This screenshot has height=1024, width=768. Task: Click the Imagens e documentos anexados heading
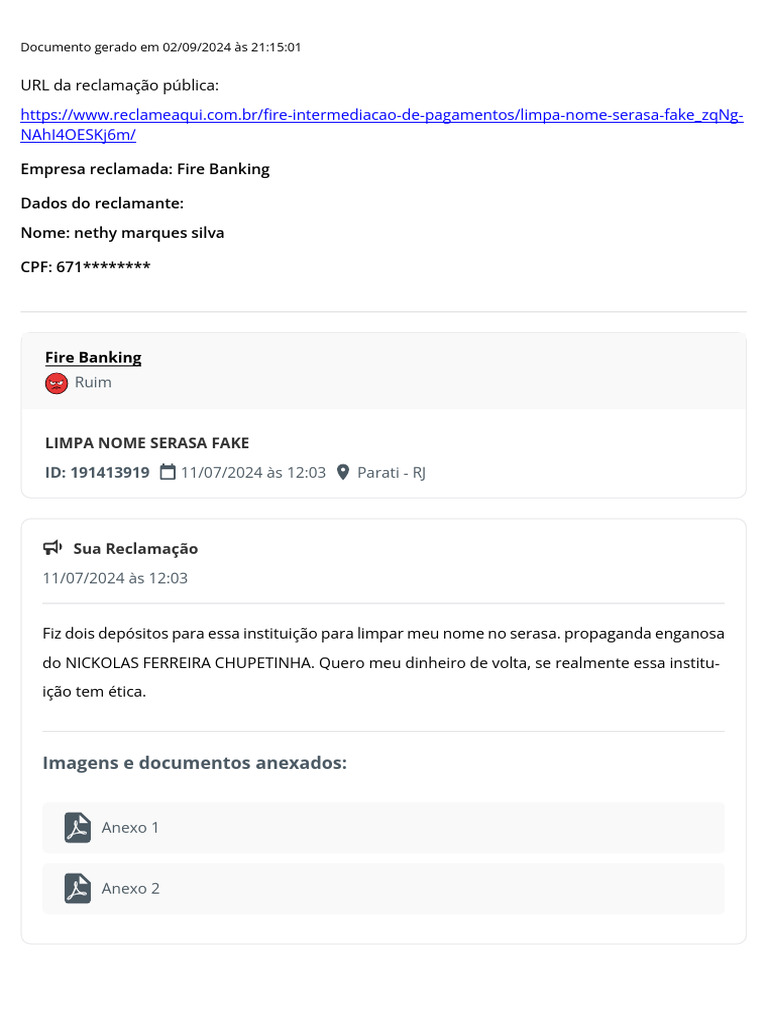point(195,763)
